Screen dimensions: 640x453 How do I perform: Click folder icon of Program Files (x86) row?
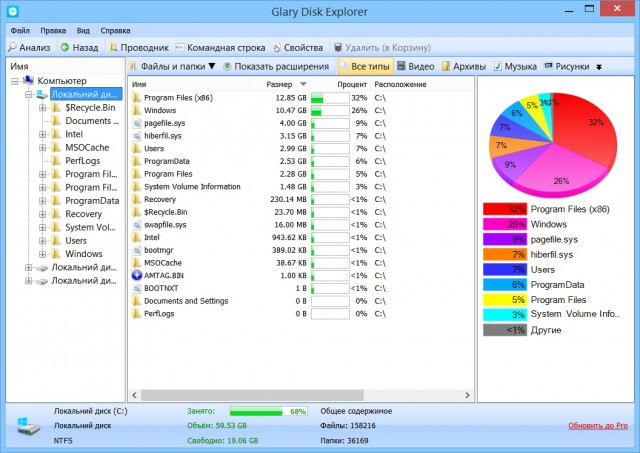(x=137, y=98)
